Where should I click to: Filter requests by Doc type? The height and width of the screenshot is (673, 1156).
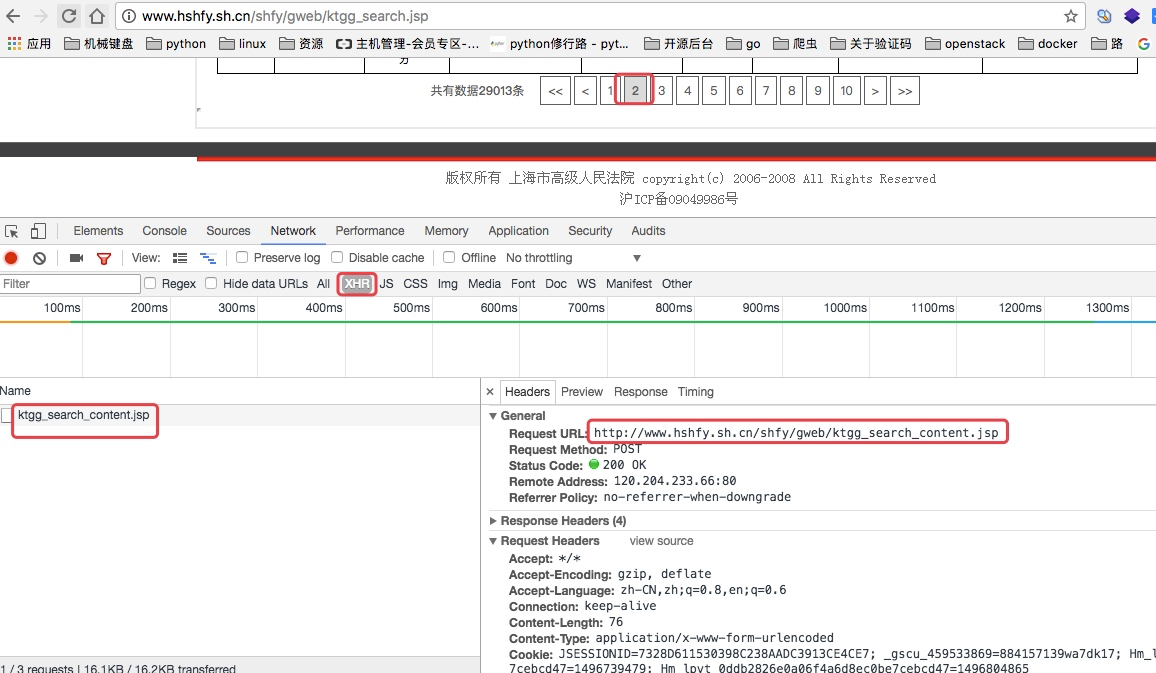[x=556, y=284]
